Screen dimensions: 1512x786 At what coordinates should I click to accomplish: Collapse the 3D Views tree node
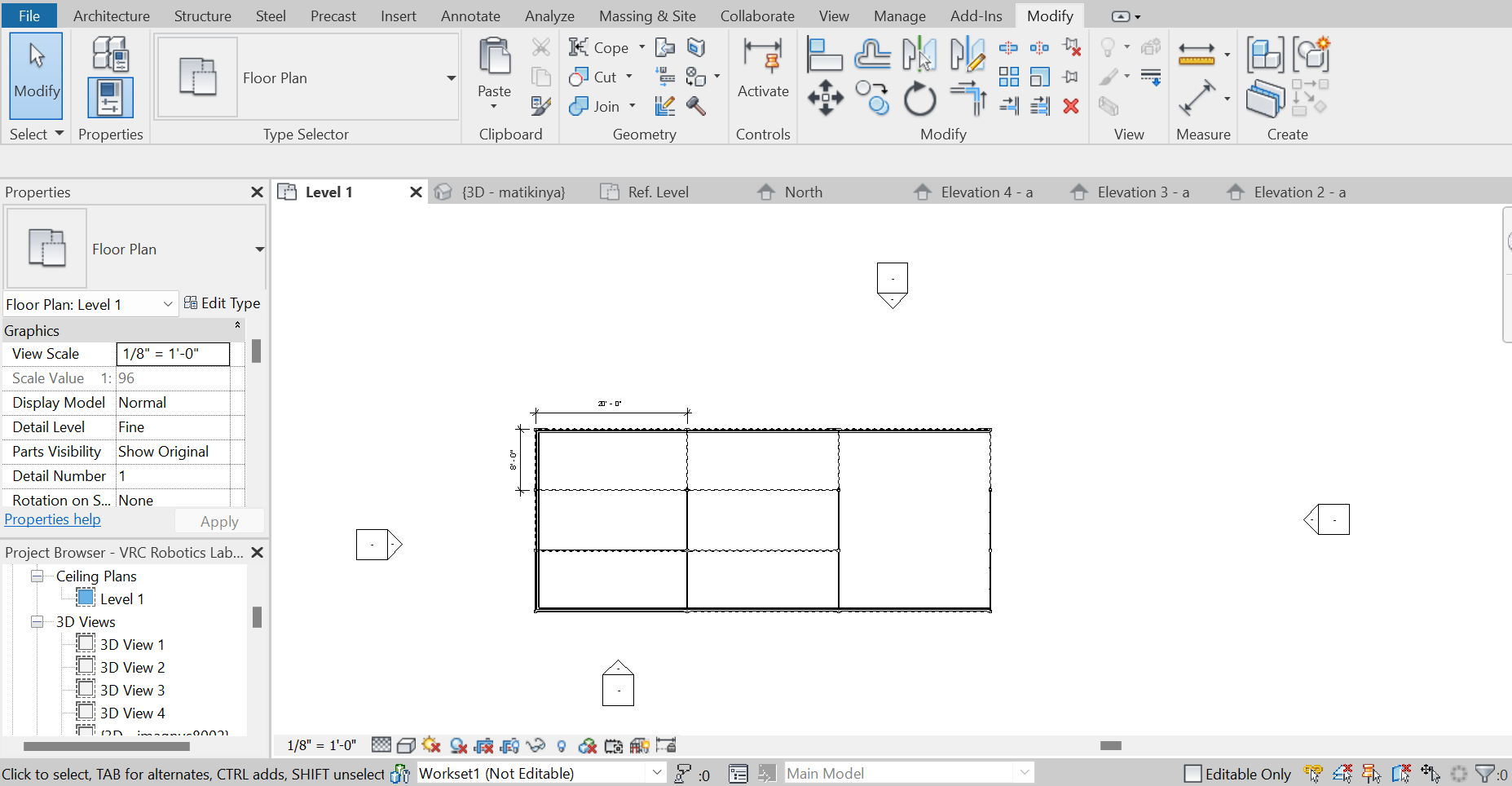[x=37, y=622]
